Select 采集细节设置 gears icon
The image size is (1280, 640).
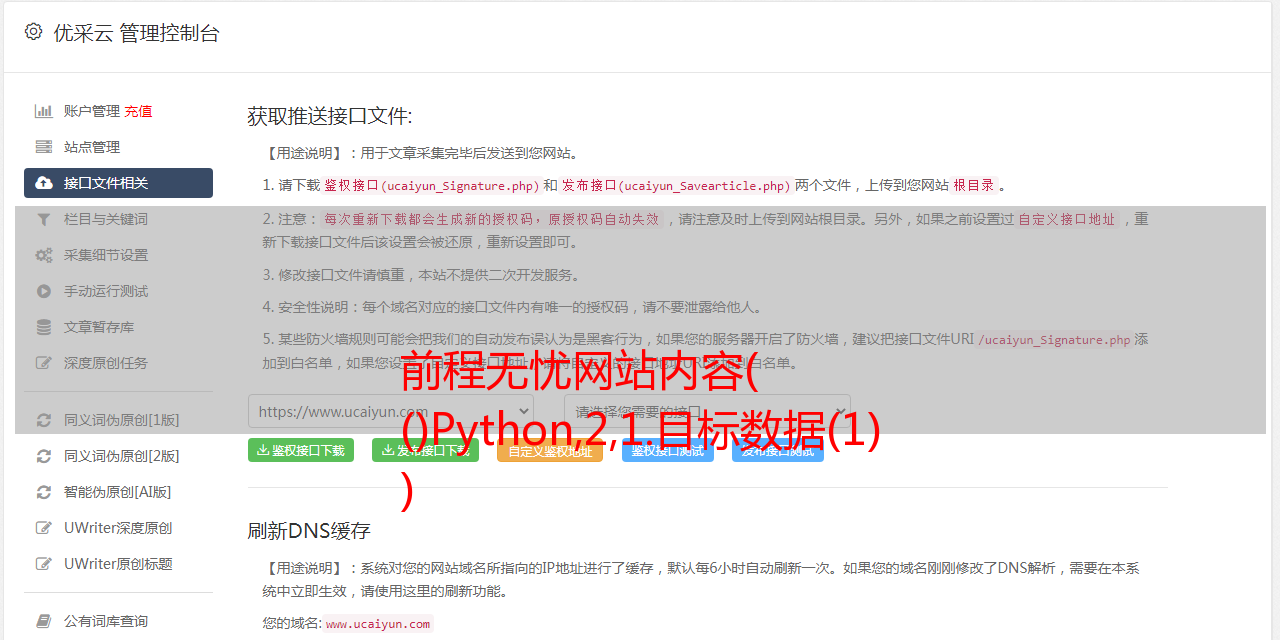coord(44,255)
